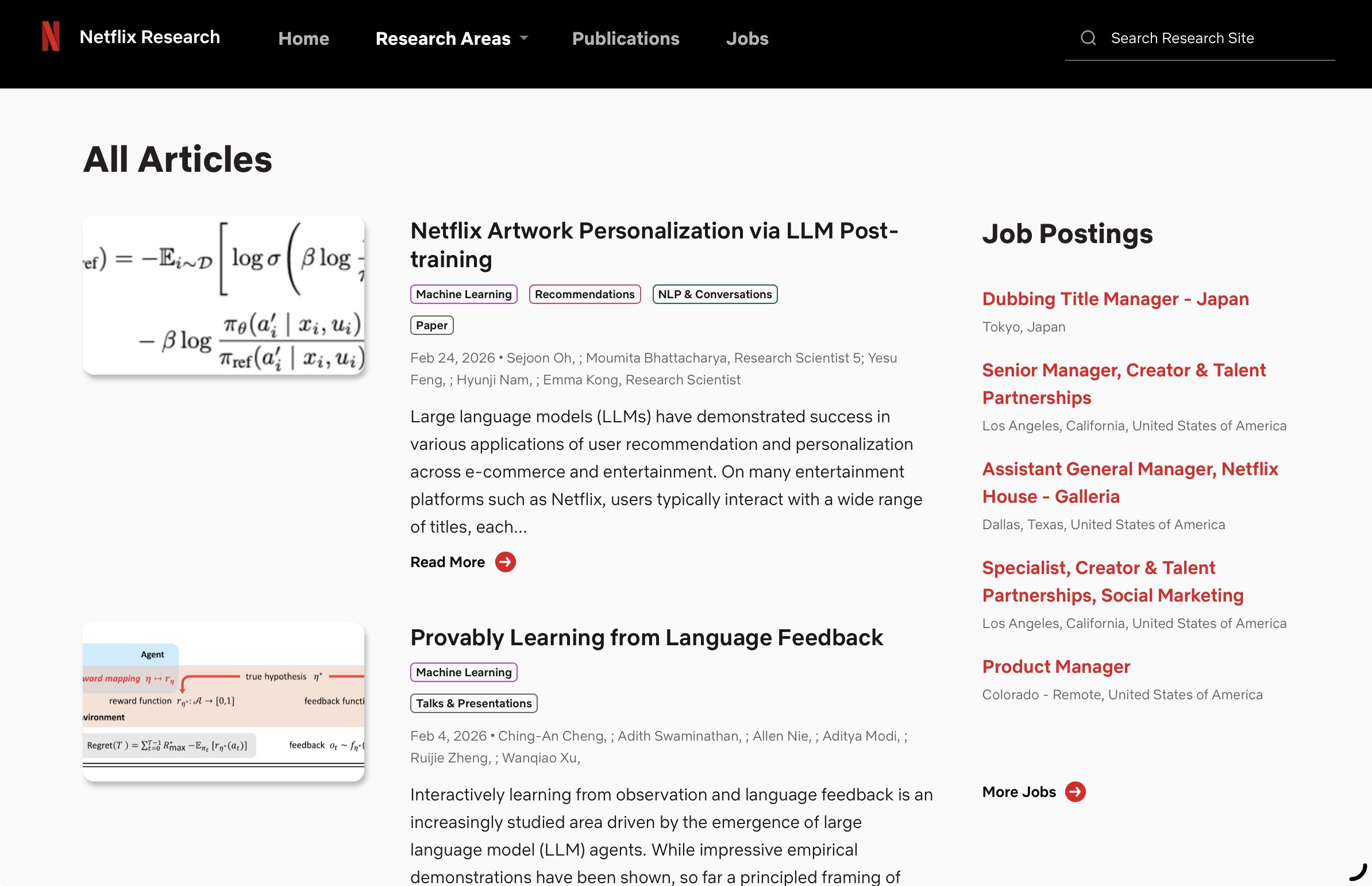The image size is (1372, 886).
Task: Open Dubbing Title Manager - Japan job
Action: click(x=1115, y=299)
